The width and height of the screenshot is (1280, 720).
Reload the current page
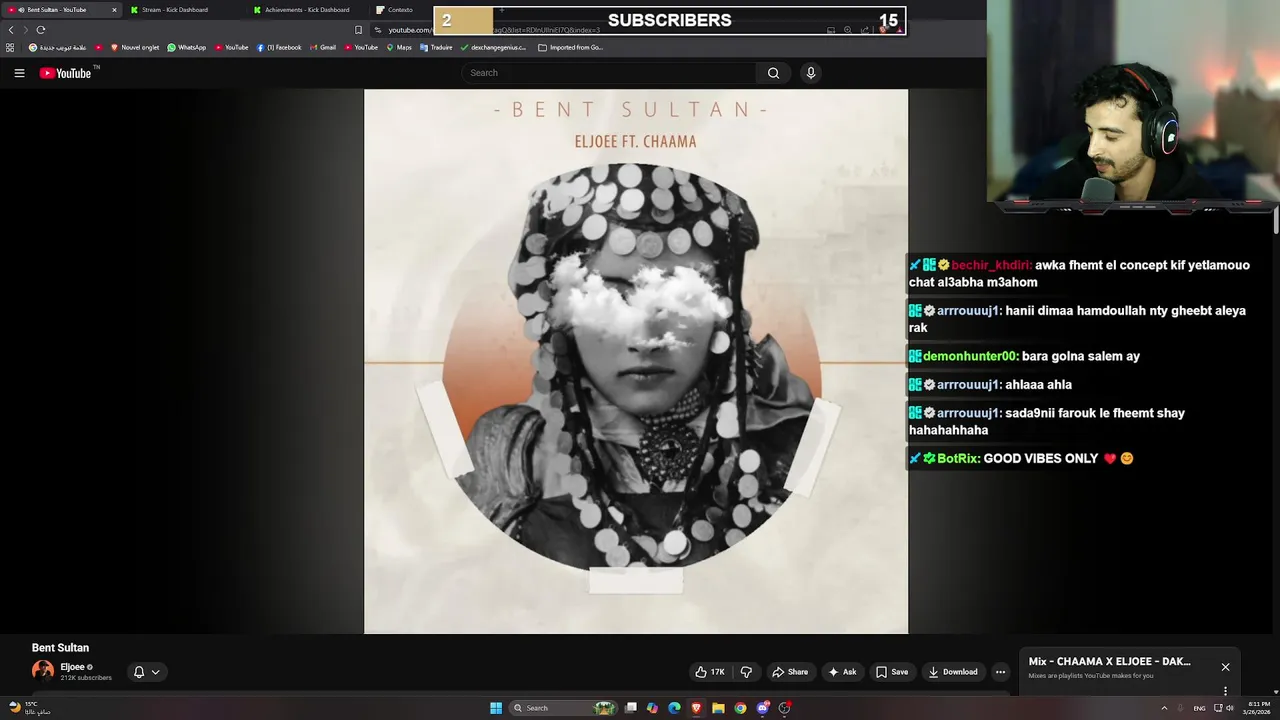[x=41, y=29]
